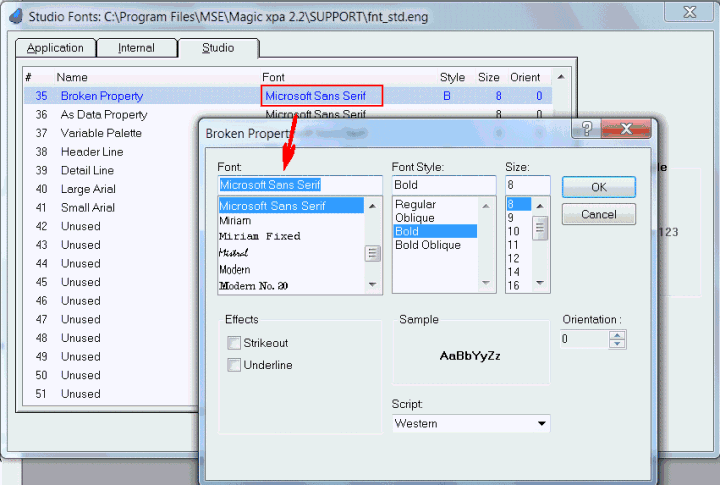720x485 pixels.
Task: Close the Broken Property dialog
Action: pyautogui.click(x=629, y=129)
